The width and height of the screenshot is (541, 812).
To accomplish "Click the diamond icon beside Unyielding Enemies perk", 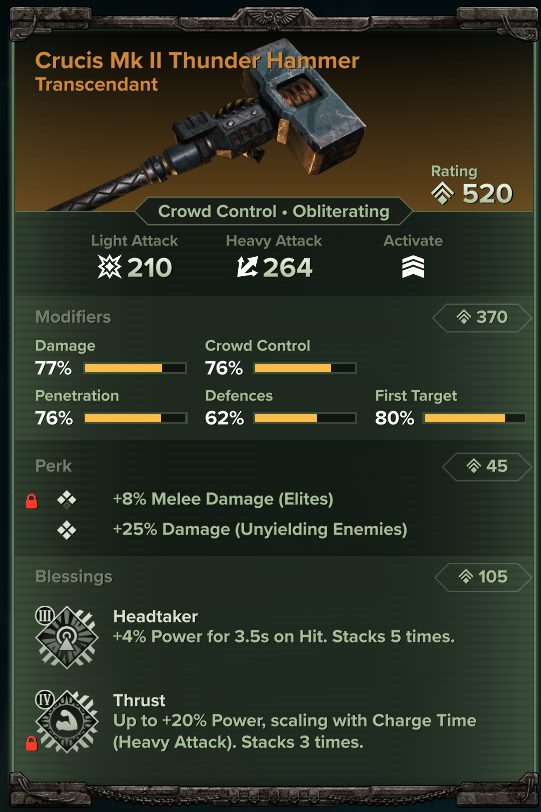I will [x=67, y=530].
